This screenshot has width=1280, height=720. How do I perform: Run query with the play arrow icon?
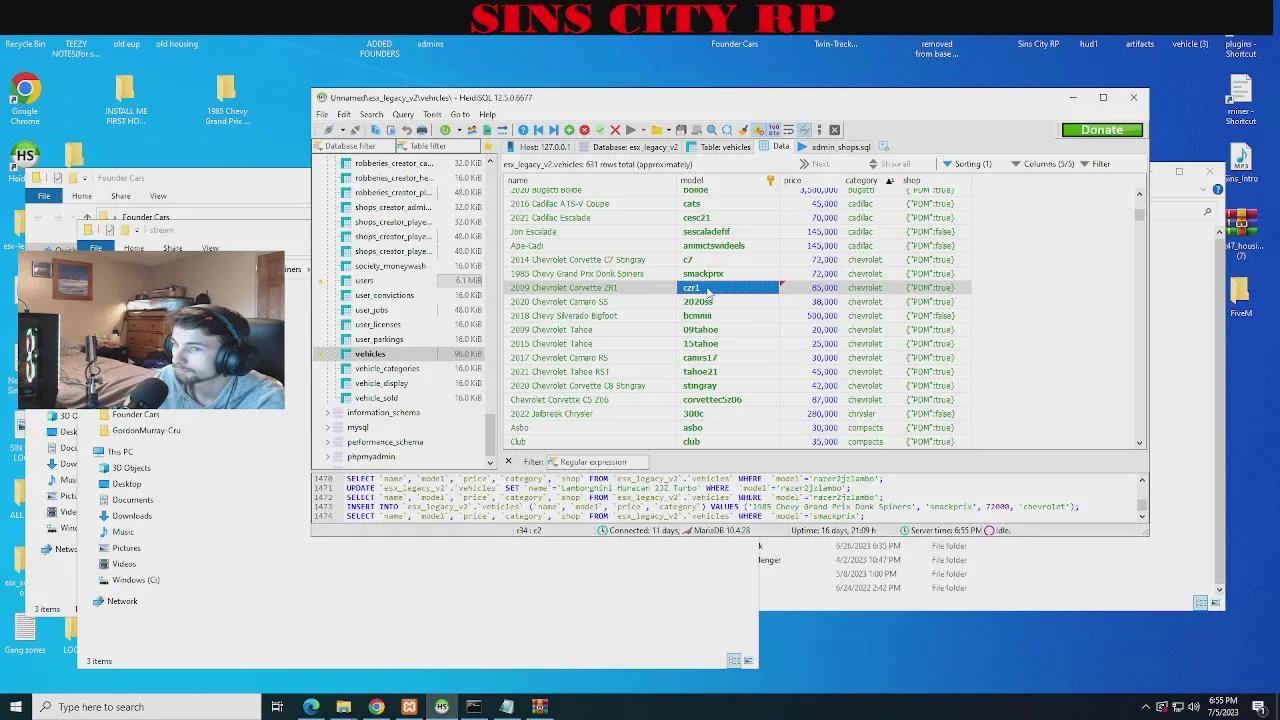[x=631, y=130]
